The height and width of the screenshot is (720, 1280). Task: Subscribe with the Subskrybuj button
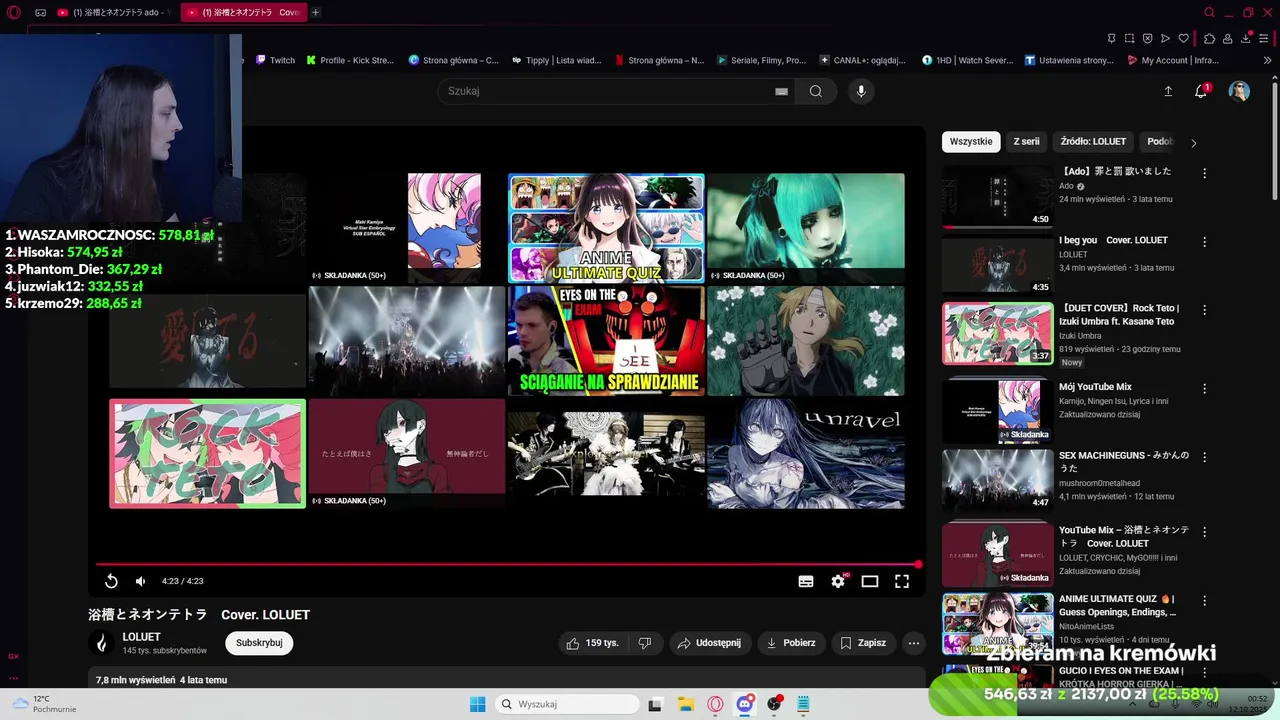(259, 643)
